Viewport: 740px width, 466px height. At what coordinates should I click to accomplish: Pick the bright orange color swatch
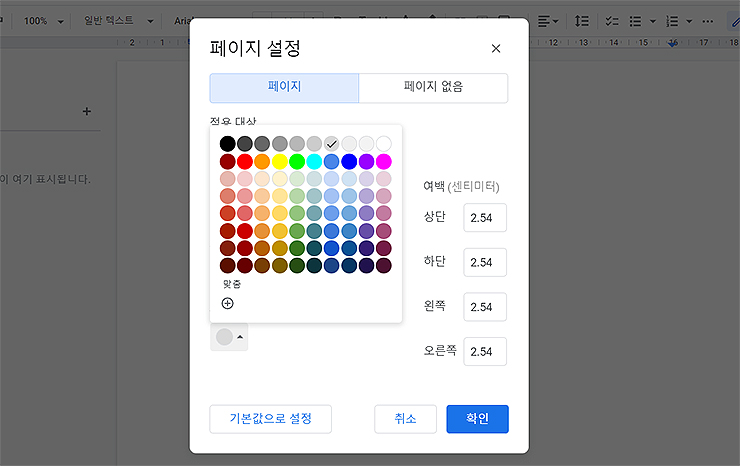click(x=262, y=161)
